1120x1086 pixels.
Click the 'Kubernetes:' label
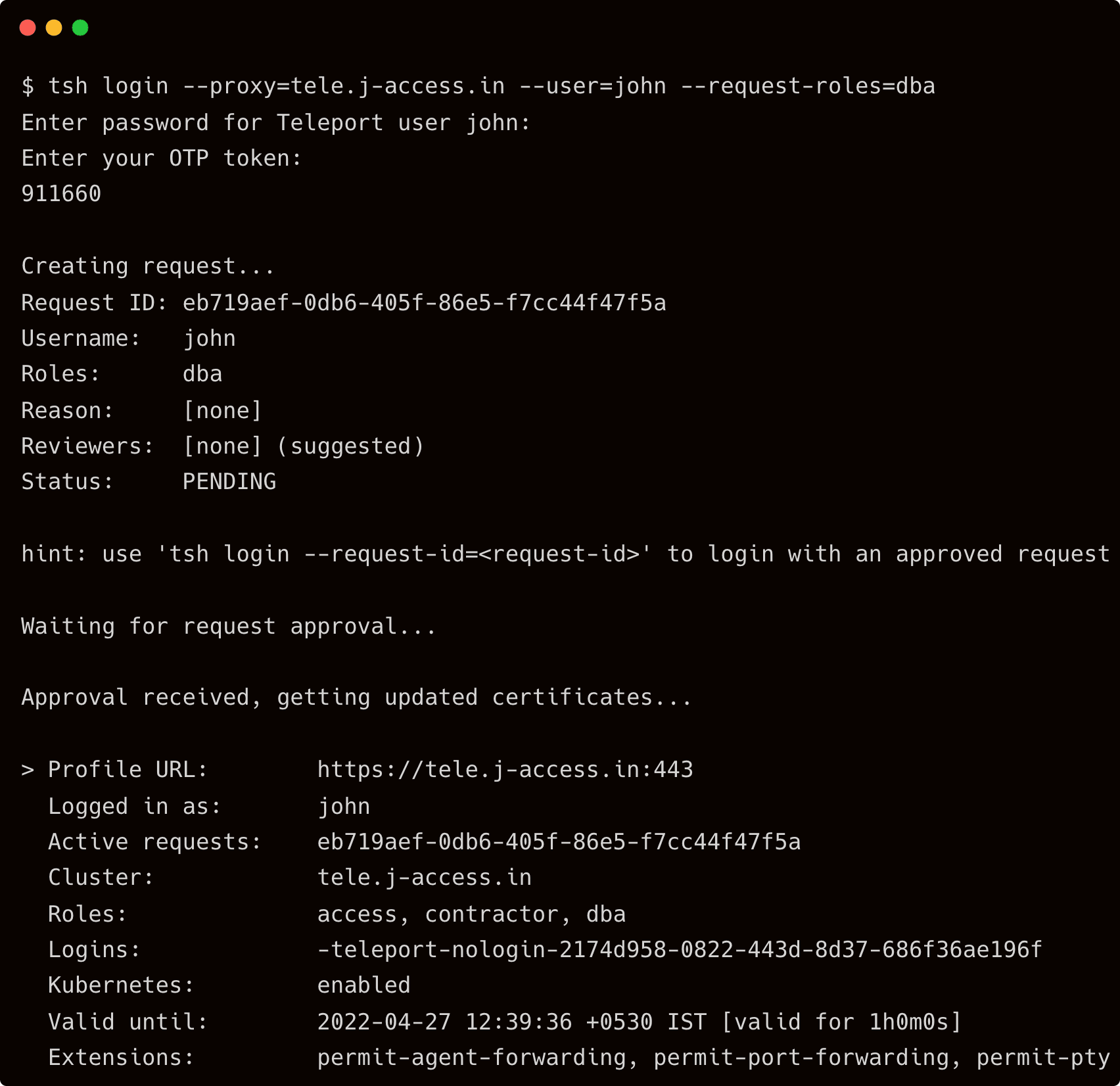(122, 985)
